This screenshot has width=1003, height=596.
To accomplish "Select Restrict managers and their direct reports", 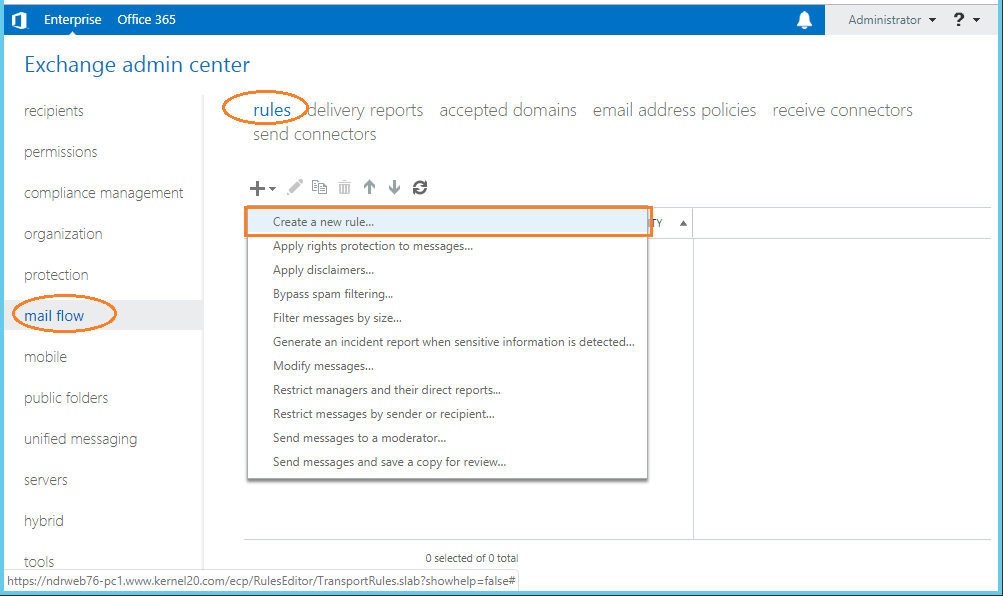I will 447,390.
